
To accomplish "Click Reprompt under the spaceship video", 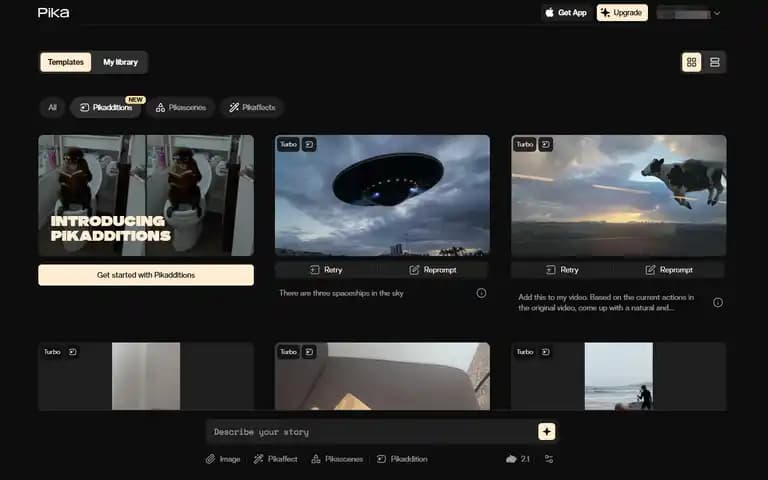I will (433, 270).
